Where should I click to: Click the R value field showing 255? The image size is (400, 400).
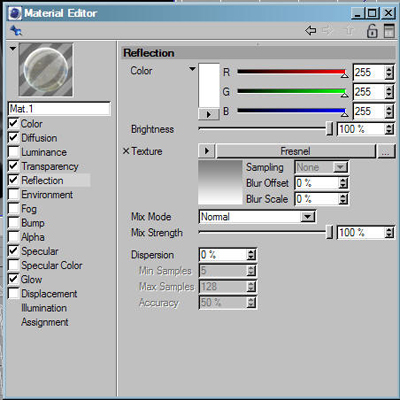pyautogui.click(x=369, y=72)
